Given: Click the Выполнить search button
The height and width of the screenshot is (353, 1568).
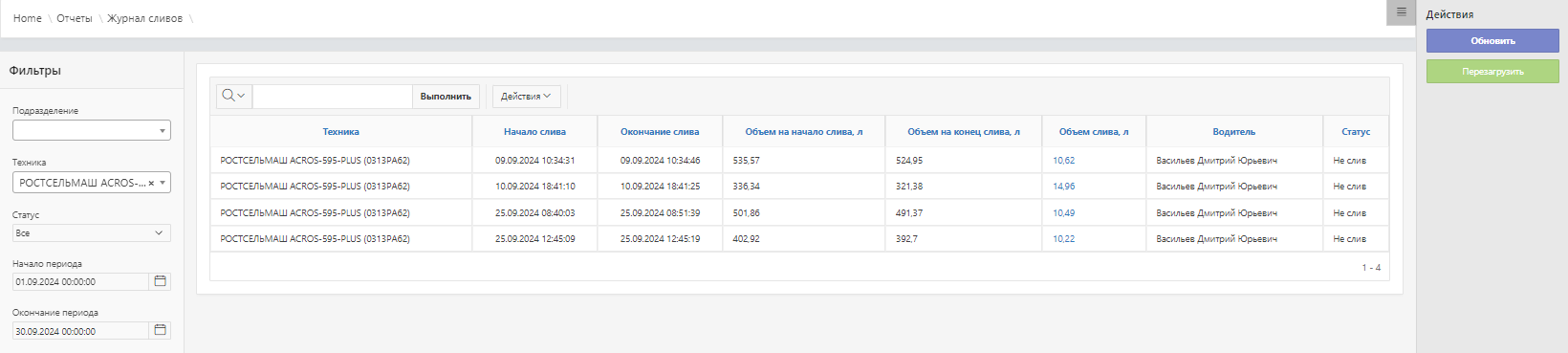Looking at the screenshot, I should pos(446,96).
